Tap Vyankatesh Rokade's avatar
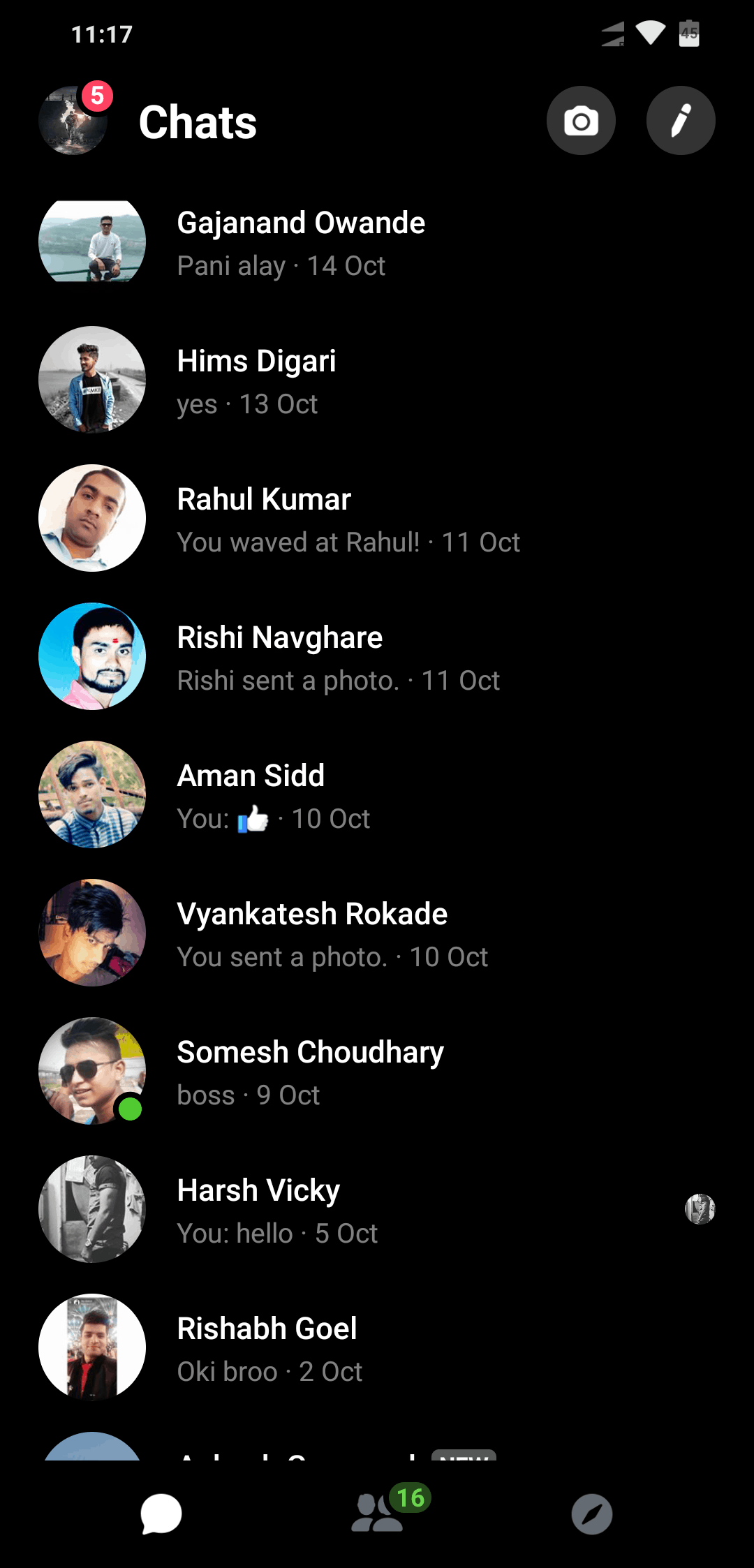This screenshot has width=754, height=1568. (x=92, y=933)
